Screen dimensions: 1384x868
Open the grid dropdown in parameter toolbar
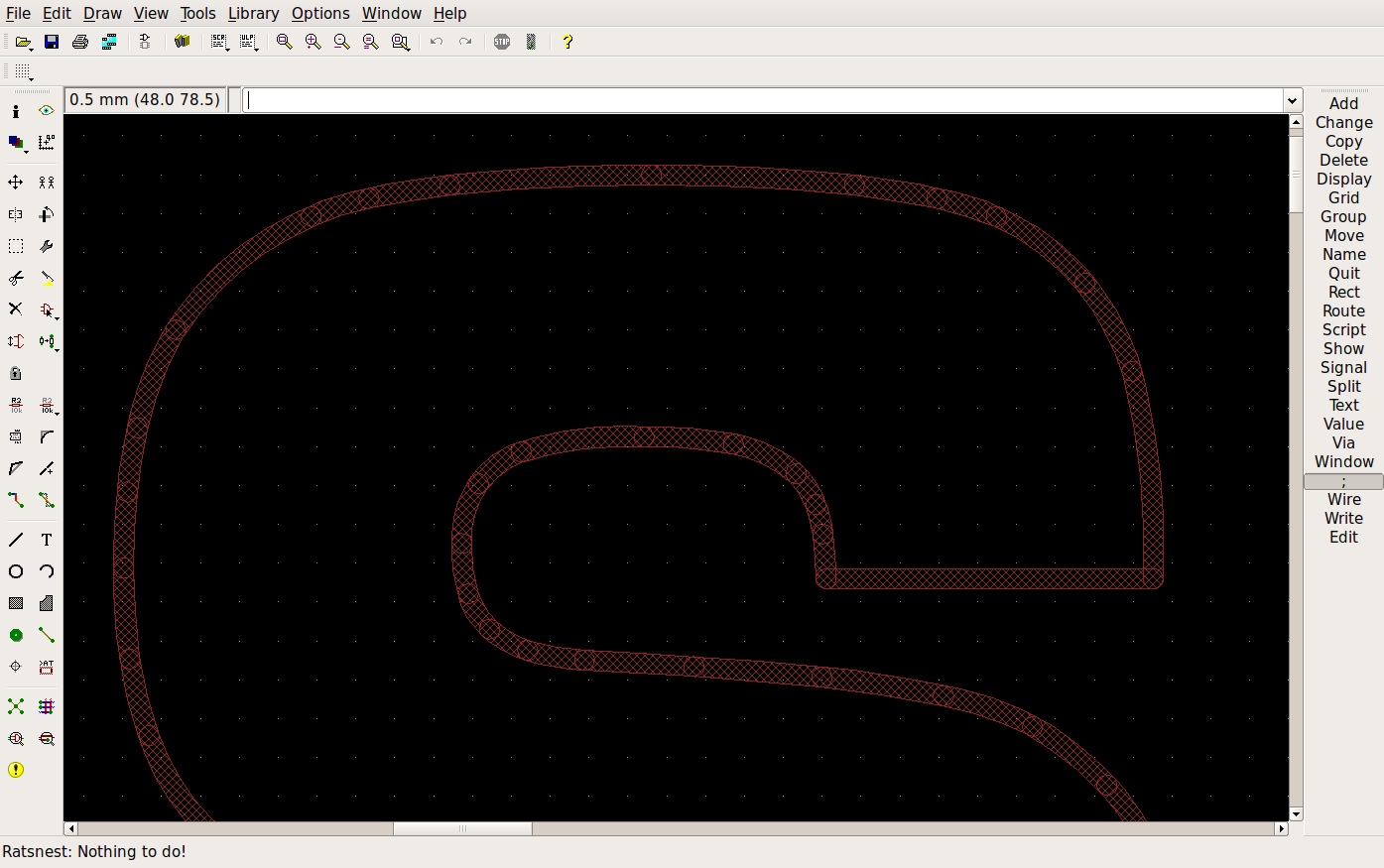(x=23, y=71)
